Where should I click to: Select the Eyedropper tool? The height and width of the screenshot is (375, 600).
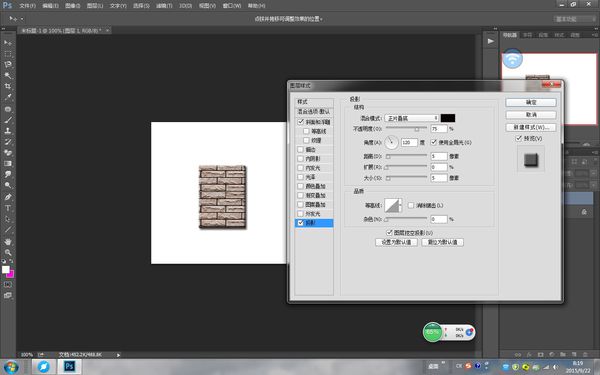(8, 98)
